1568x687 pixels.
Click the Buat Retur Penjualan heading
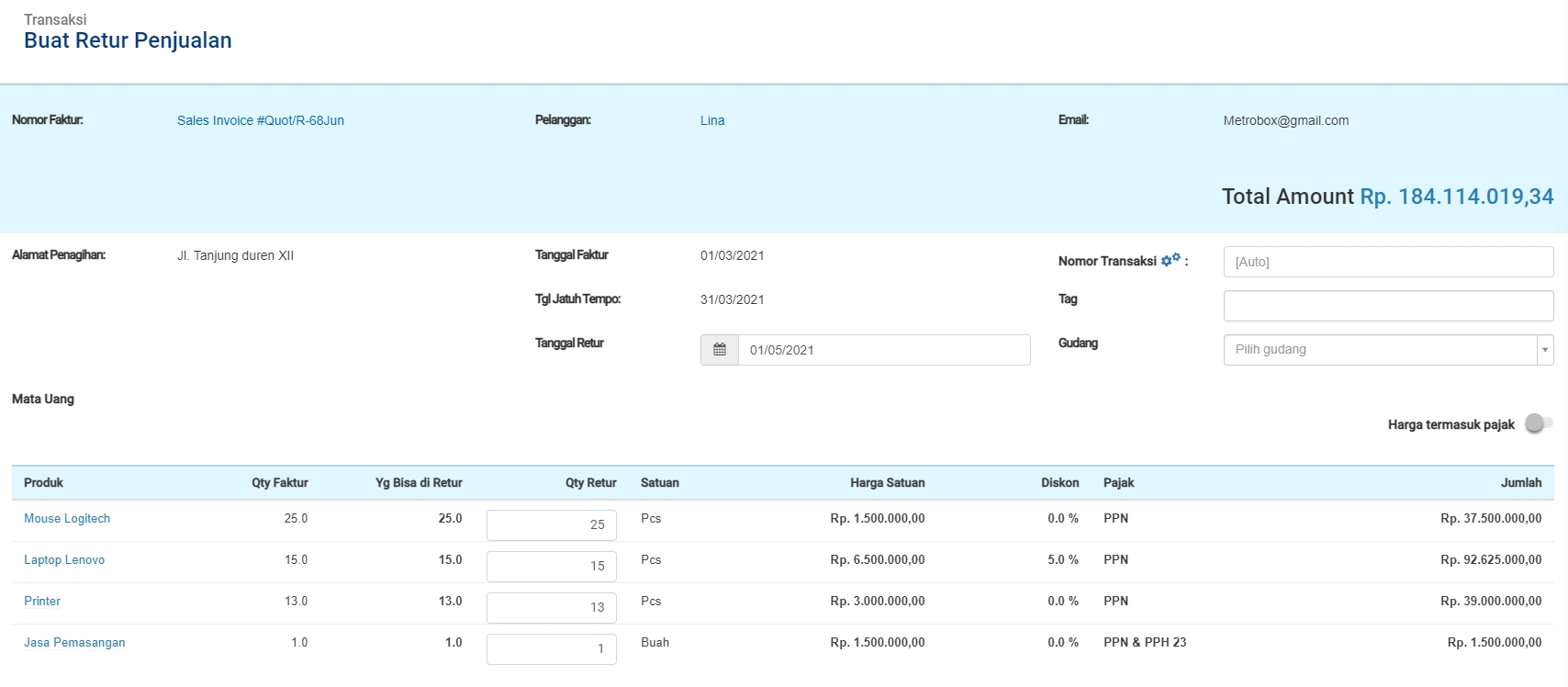coord(128,40)
